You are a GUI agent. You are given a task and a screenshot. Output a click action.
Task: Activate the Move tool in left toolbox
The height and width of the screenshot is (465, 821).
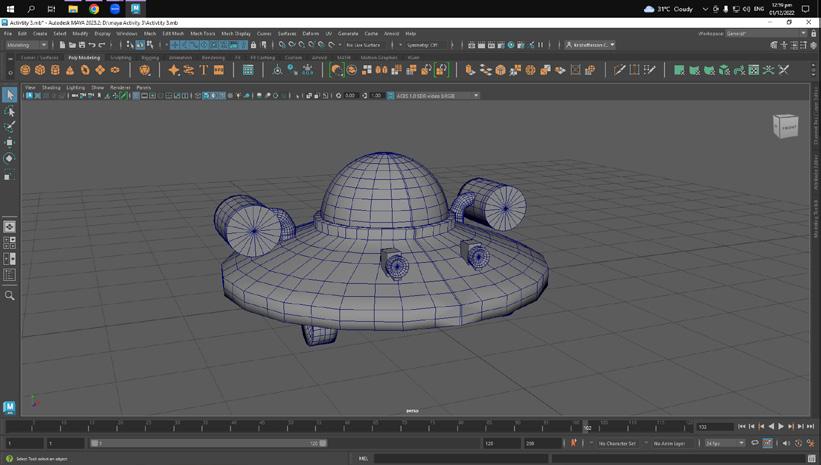click(10, 142)
